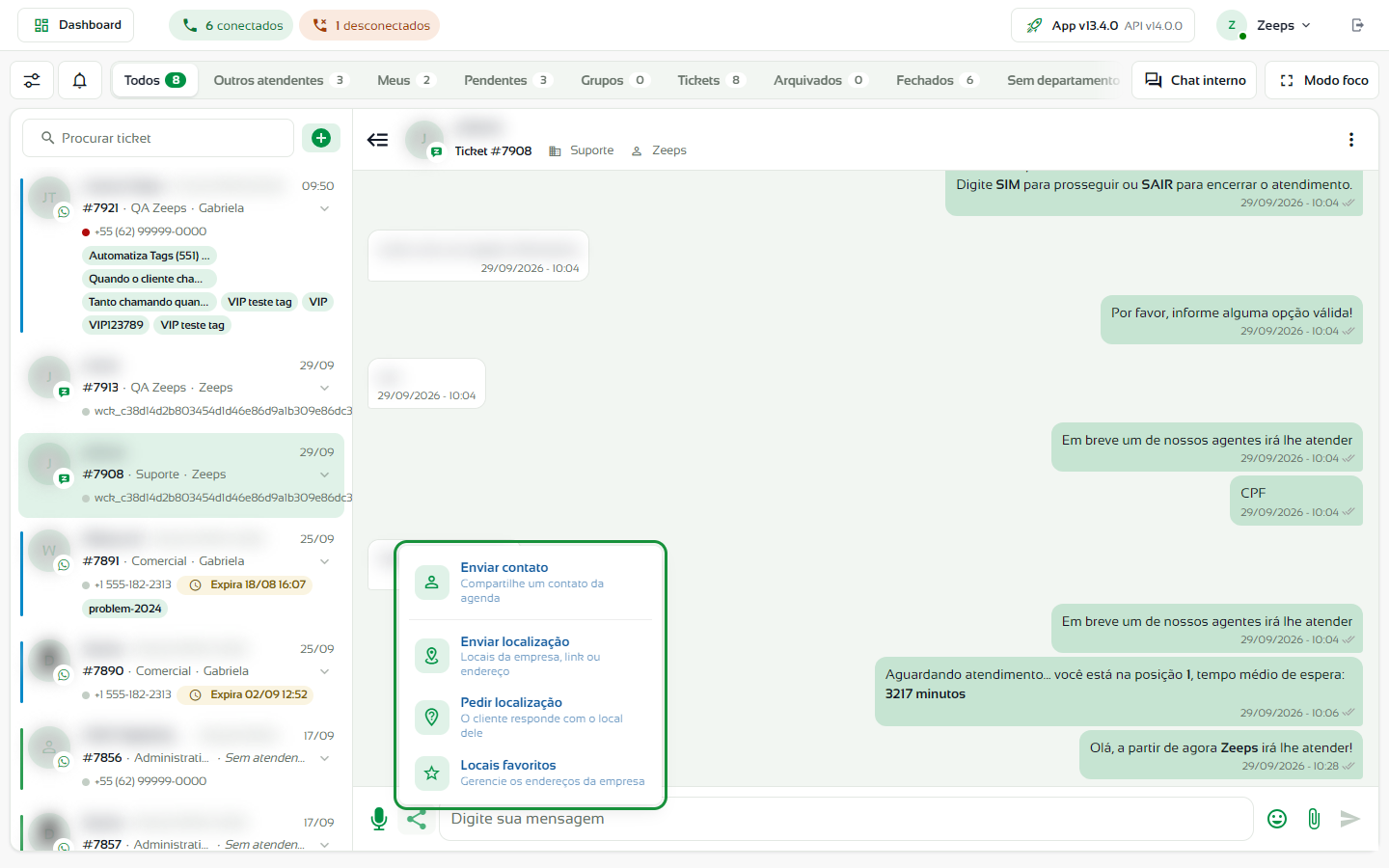
Task: Expand ticket #7921 details chevron
Action: click(x=325, y=208)
